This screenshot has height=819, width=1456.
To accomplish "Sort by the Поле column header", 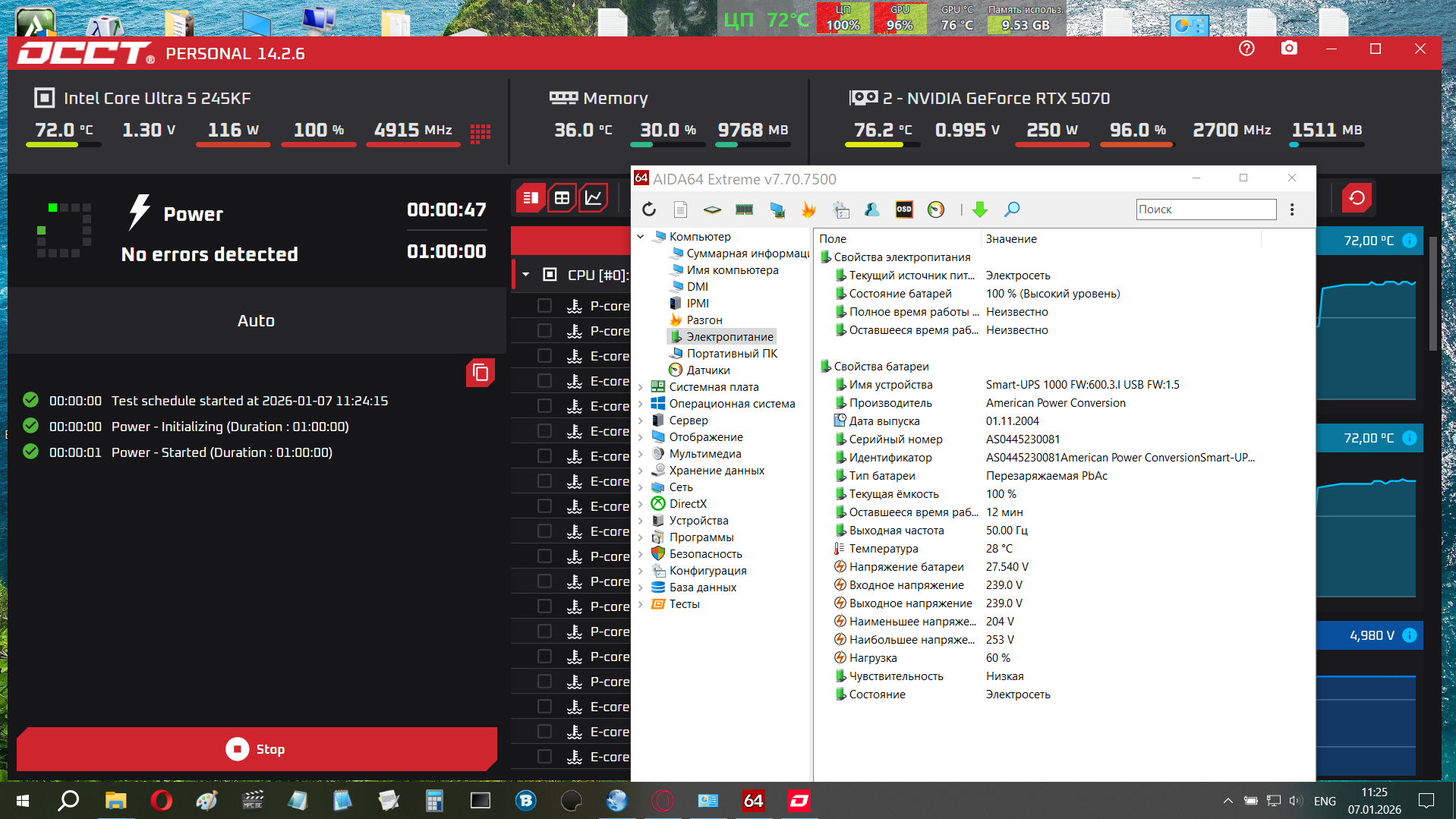I will click(x=897, y=239).
